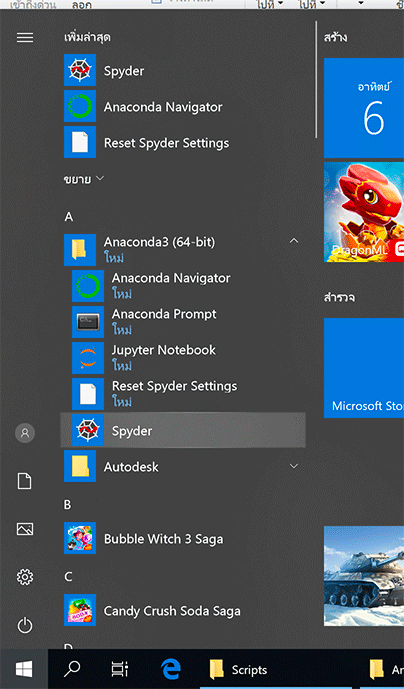The width and height of the screenshot is (404, 689).
Task: Open the calendar tile showing 6
Action: tap(364, 108)
